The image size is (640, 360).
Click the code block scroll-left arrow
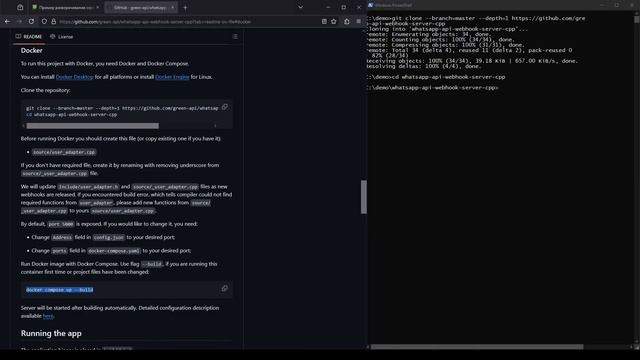coord(24,126)
